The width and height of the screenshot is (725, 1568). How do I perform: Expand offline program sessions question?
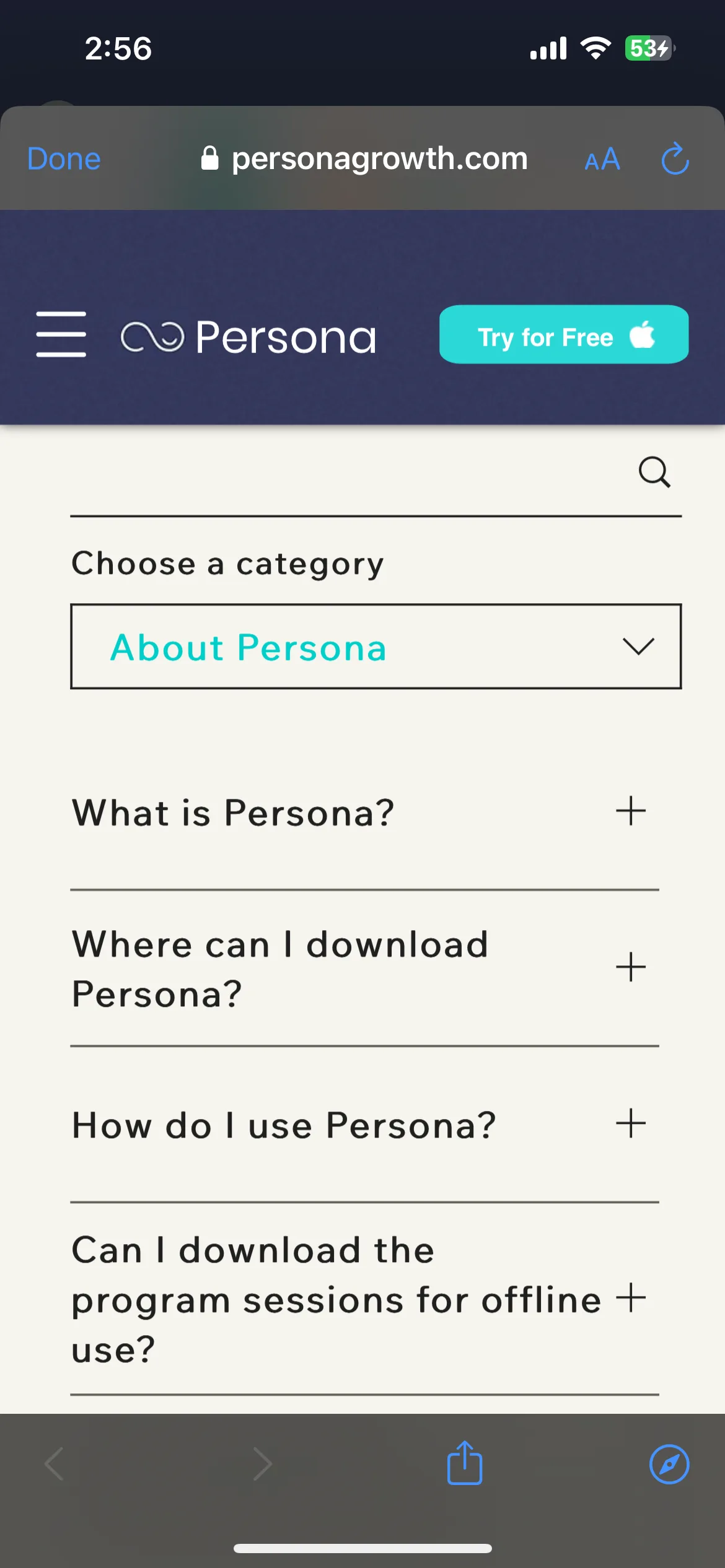pyautogui.click(x=365, y=1299)
